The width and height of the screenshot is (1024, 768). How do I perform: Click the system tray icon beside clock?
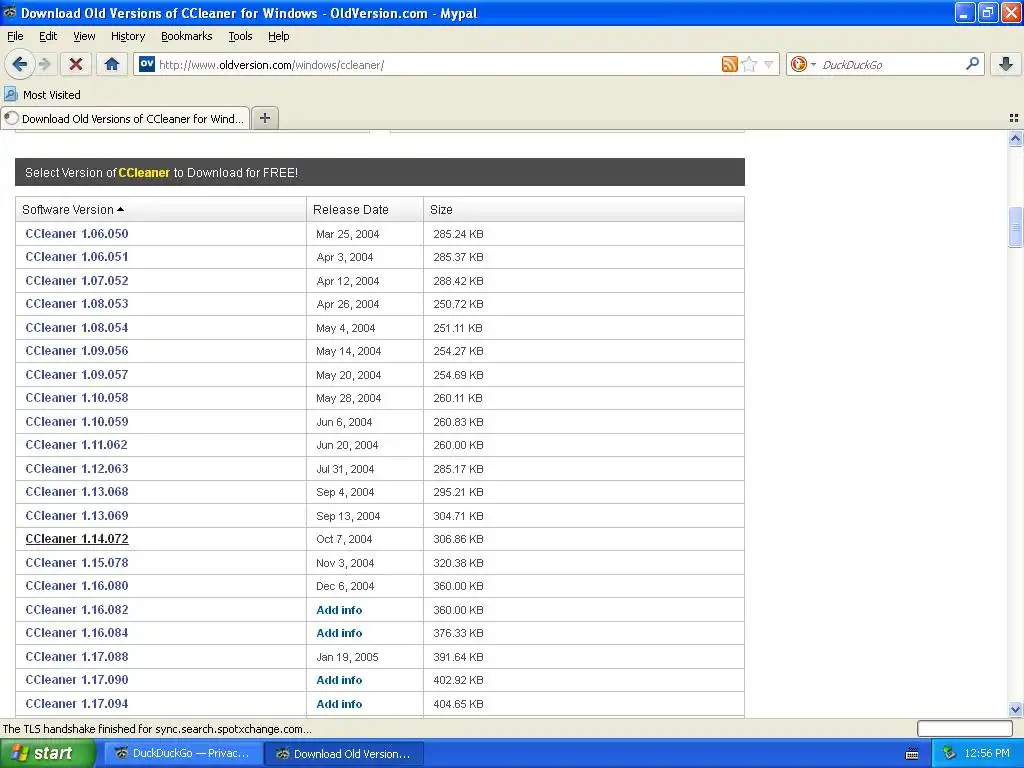(949, 754)
